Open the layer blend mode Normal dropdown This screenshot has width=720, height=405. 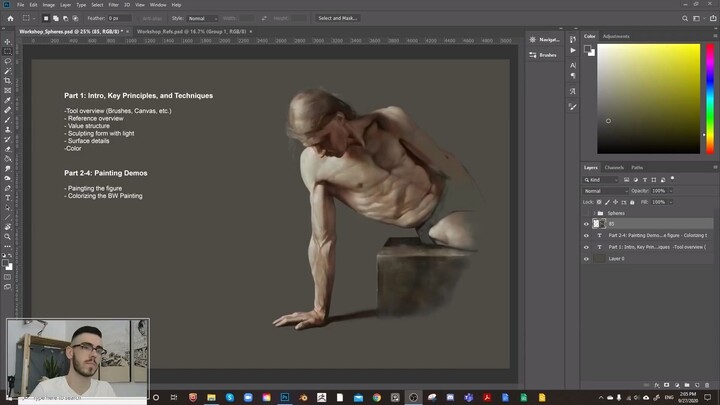click(x=605, y=191)
